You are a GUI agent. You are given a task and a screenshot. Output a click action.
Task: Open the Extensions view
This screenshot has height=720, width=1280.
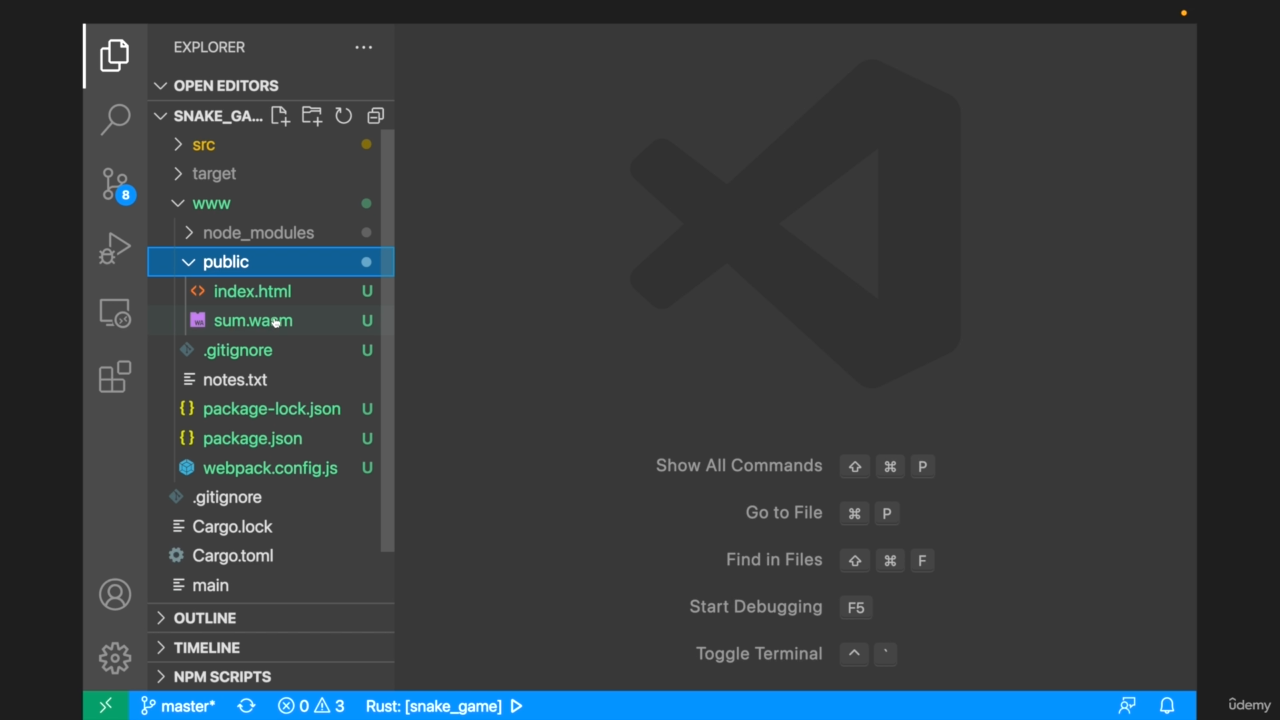point(115,377)
